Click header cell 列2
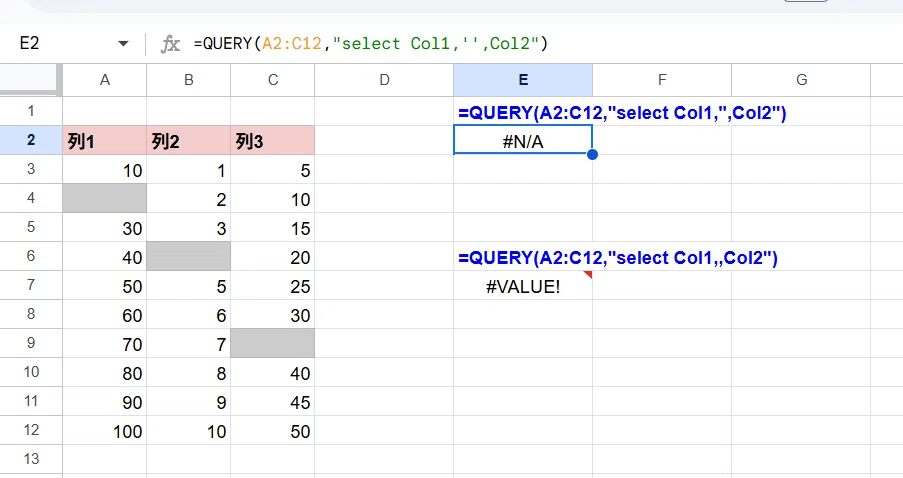903x478 pixels. [189, 141]
